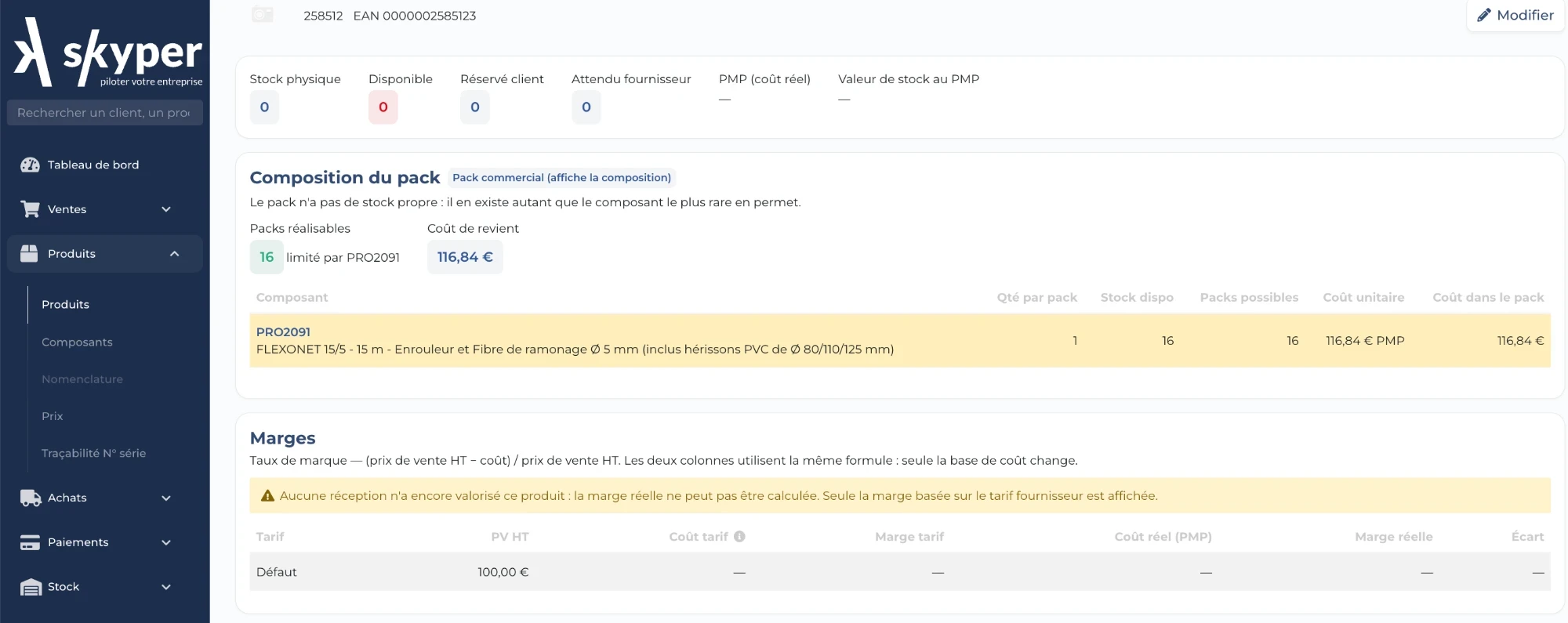Click the Modifier button
The image size is (1568, 623).
(x=1515, y=16)
